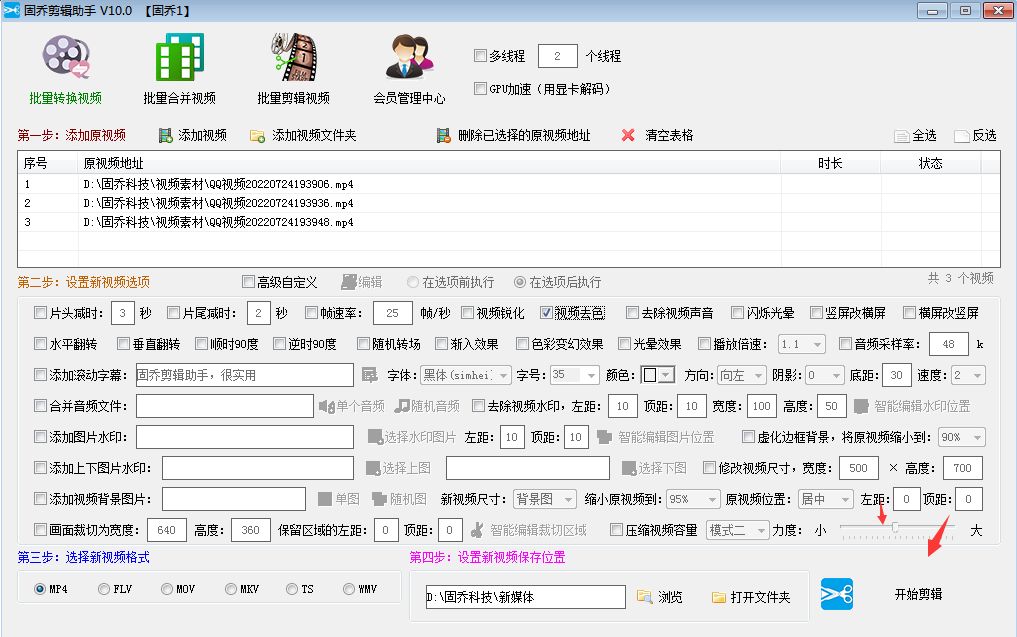Open the 批量转换视频 module icon
Image resolution: width=1017 pixels, height=637 pixels.
tap(66, 57)
